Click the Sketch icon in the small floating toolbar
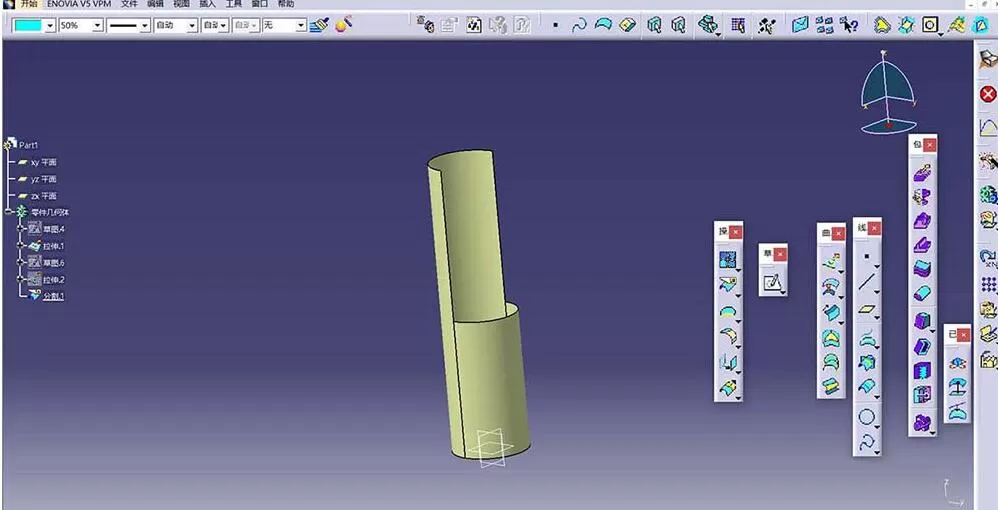 772,282
